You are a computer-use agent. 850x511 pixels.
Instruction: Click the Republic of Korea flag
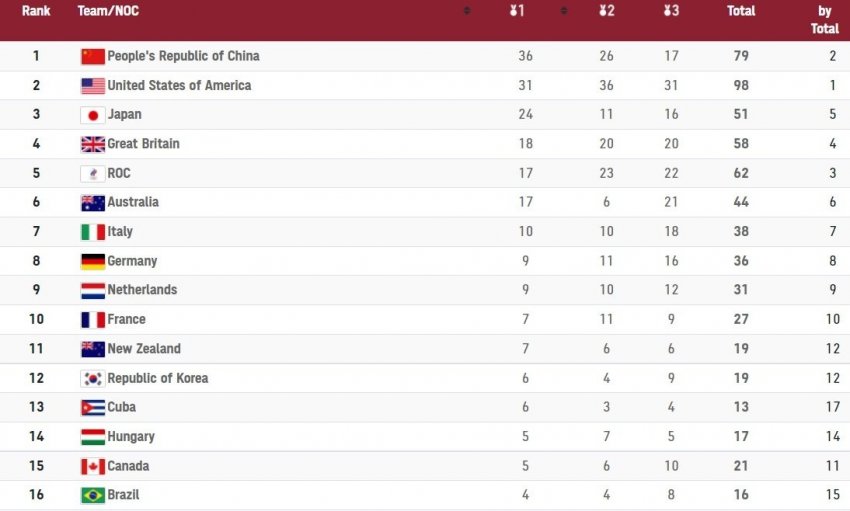point(93,379)
